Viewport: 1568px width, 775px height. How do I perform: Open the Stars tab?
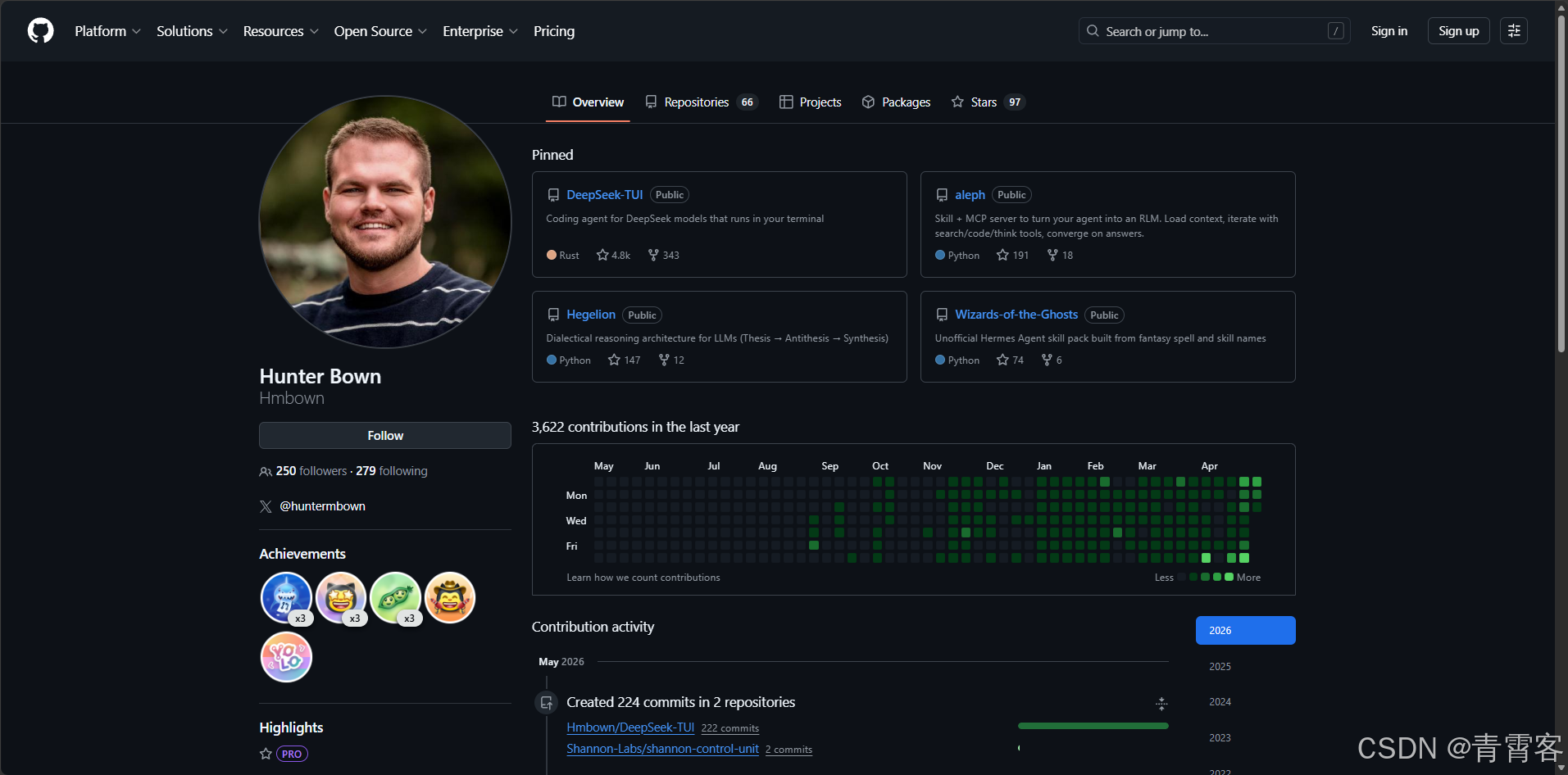point(988,102)
